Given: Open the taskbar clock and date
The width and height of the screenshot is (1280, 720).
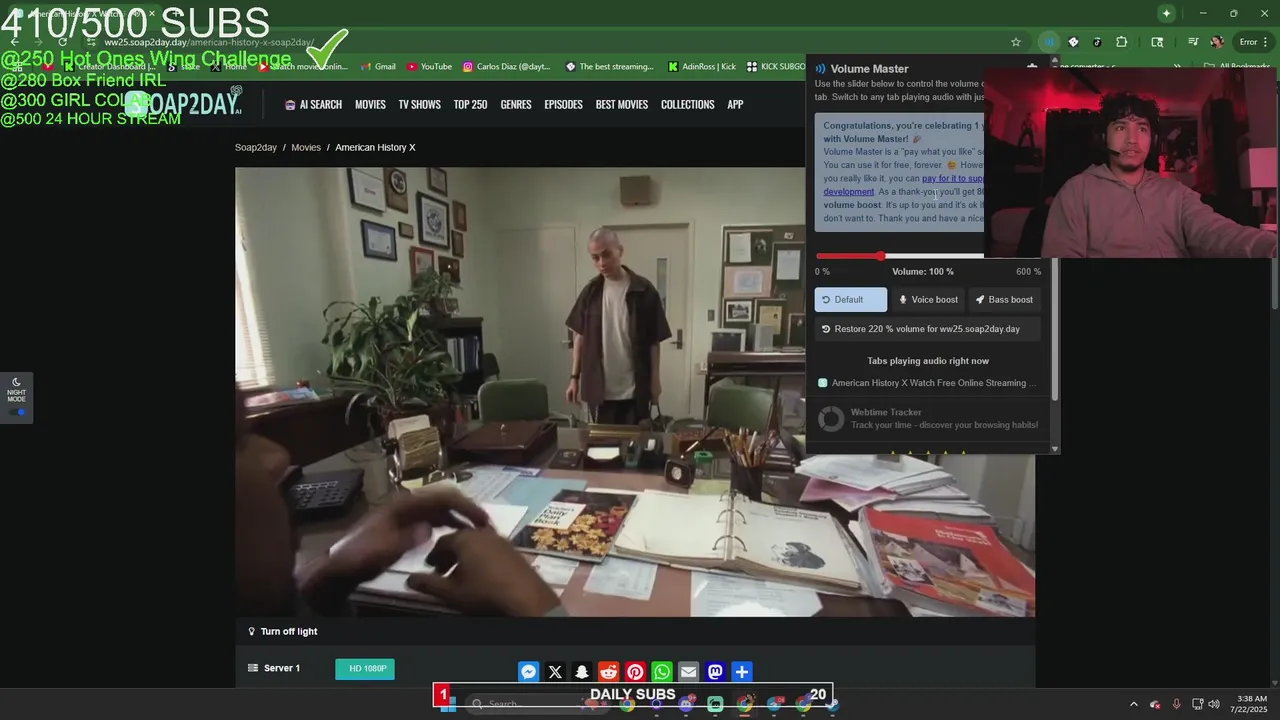Looking at the screenshot, I should click(x=1250, y=704).
